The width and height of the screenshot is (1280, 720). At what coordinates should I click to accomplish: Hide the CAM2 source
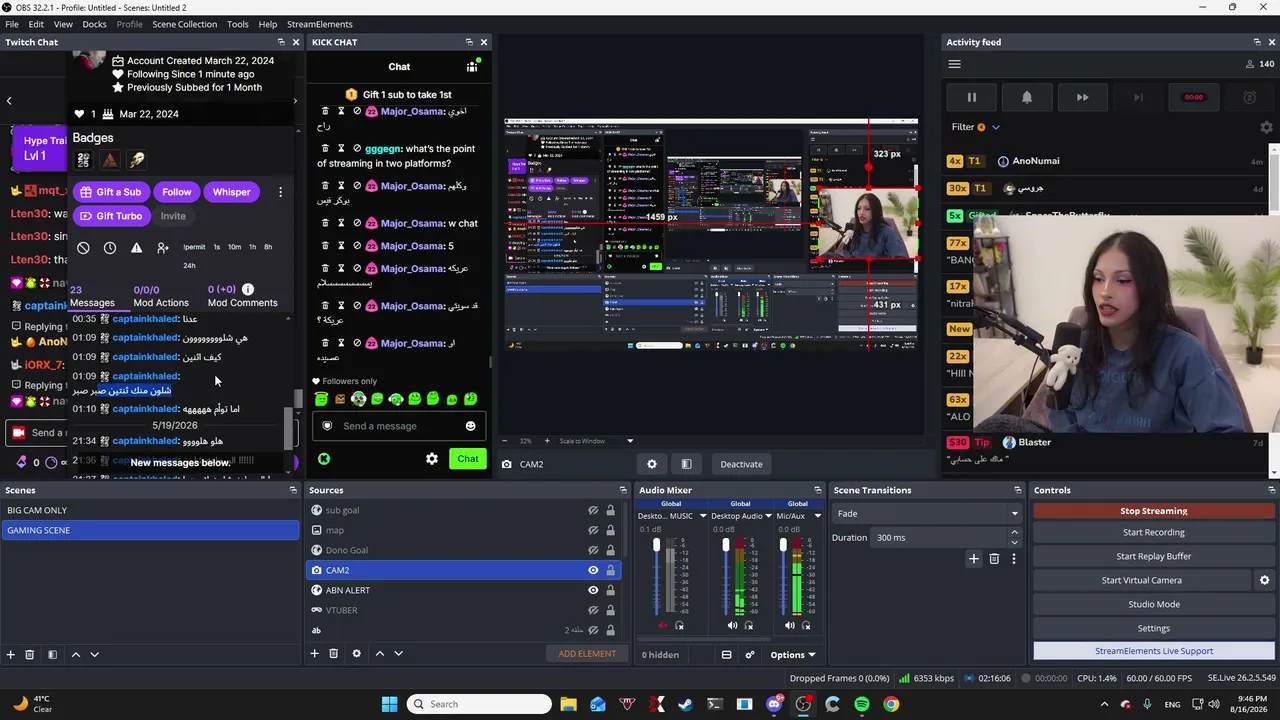click(x=593, y=570)
